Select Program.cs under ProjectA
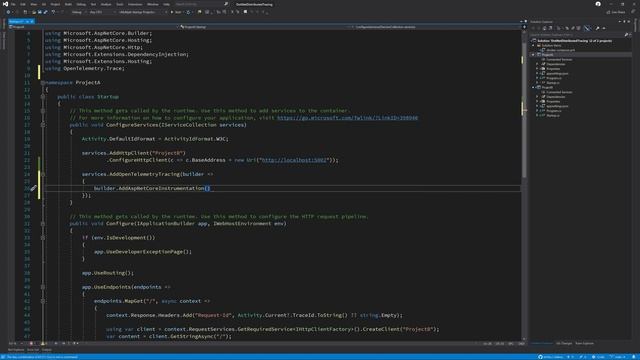Image resolution: width=640 pixels, height=360 pixels. pyautogui.click(x=553, y=78)
